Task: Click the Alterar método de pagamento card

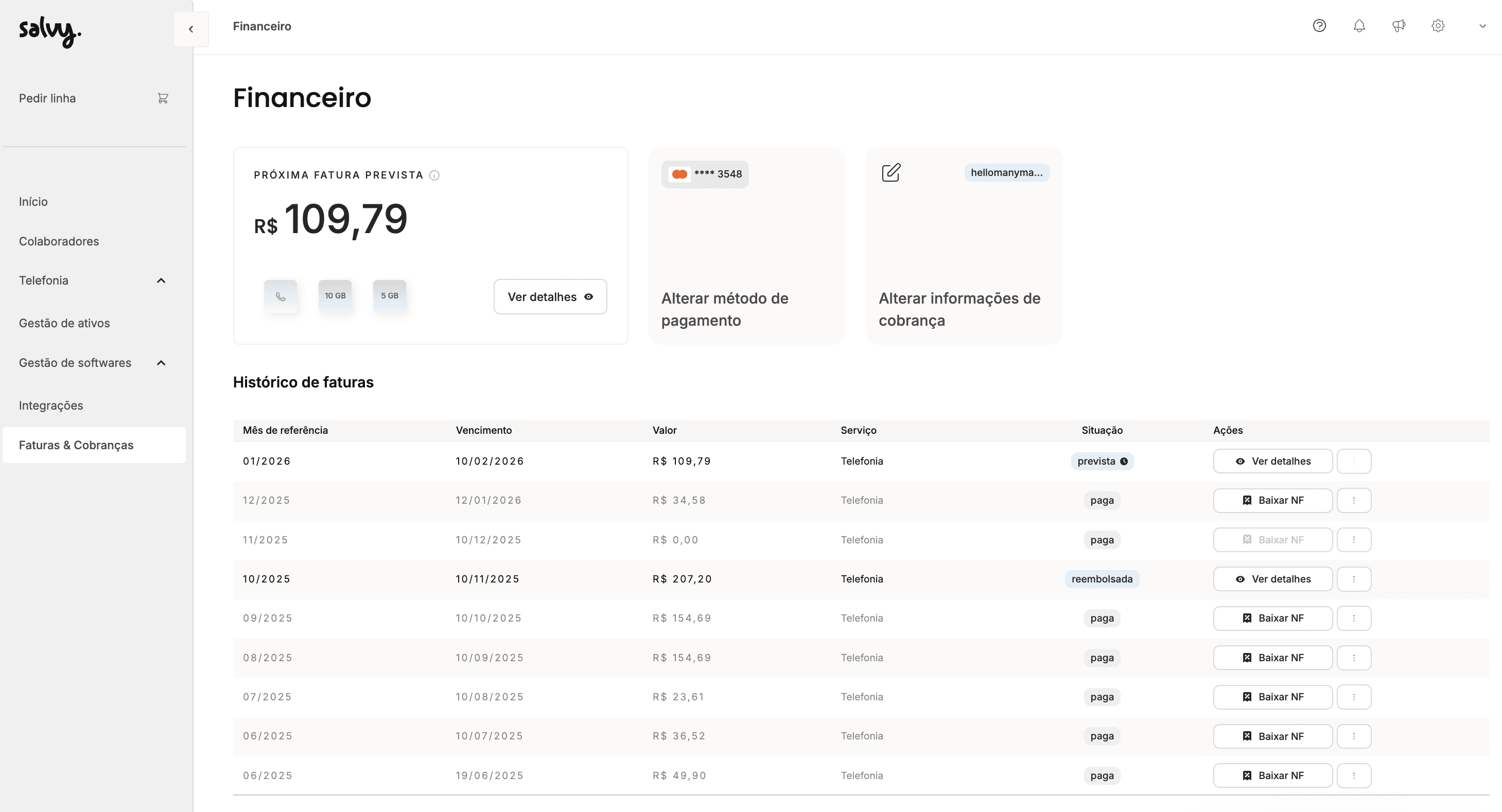Action: (746, 246)
